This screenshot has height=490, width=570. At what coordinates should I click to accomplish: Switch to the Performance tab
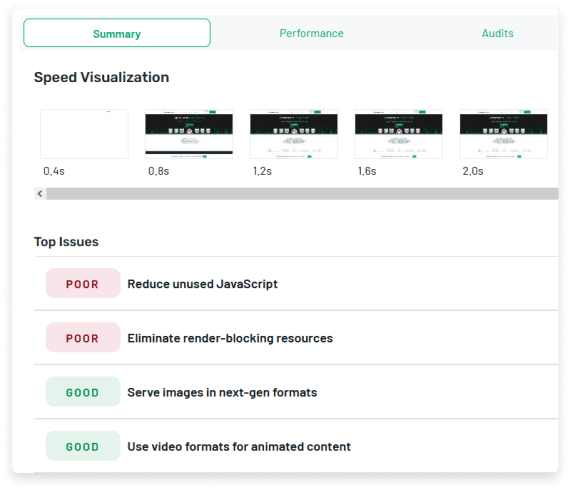click(311, 33)
